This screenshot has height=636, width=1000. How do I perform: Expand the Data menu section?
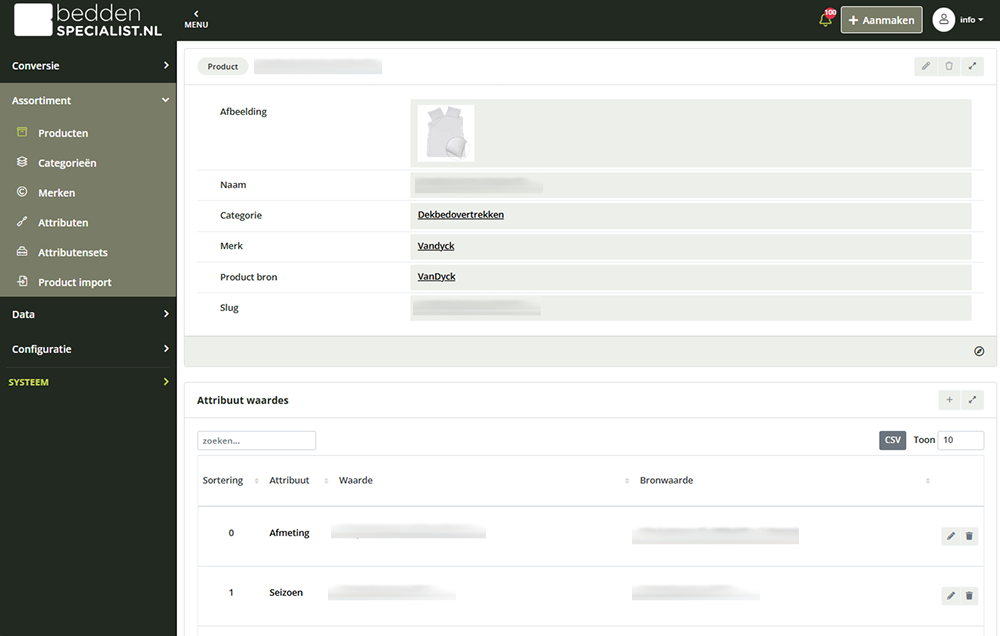pyautogui.click(x=88, y=314)
